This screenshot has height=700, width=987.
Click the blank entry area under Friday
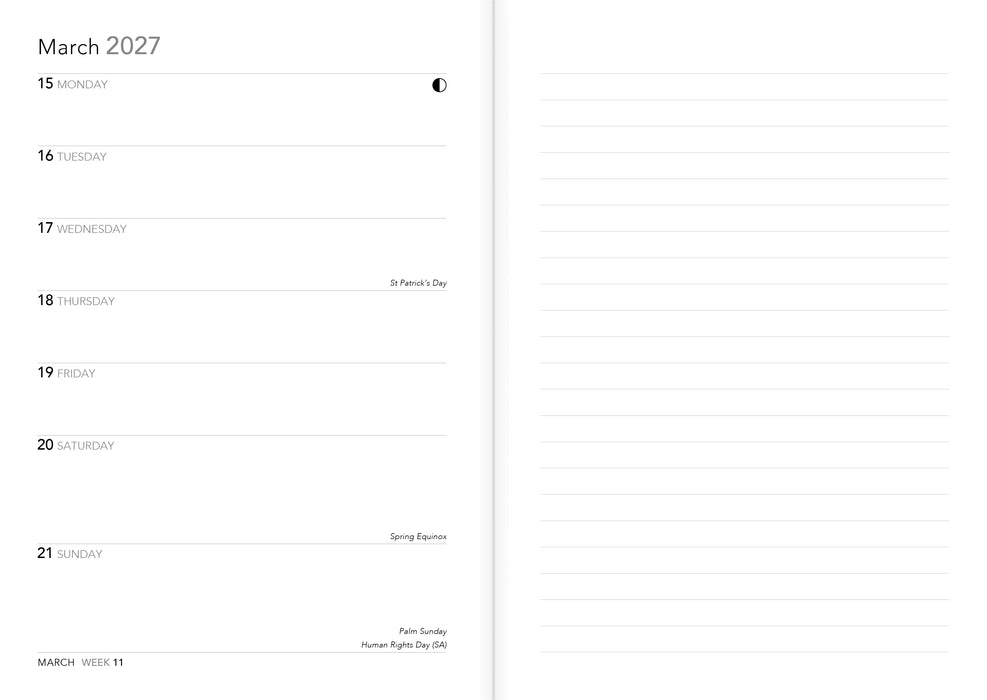tap(242, 408)
